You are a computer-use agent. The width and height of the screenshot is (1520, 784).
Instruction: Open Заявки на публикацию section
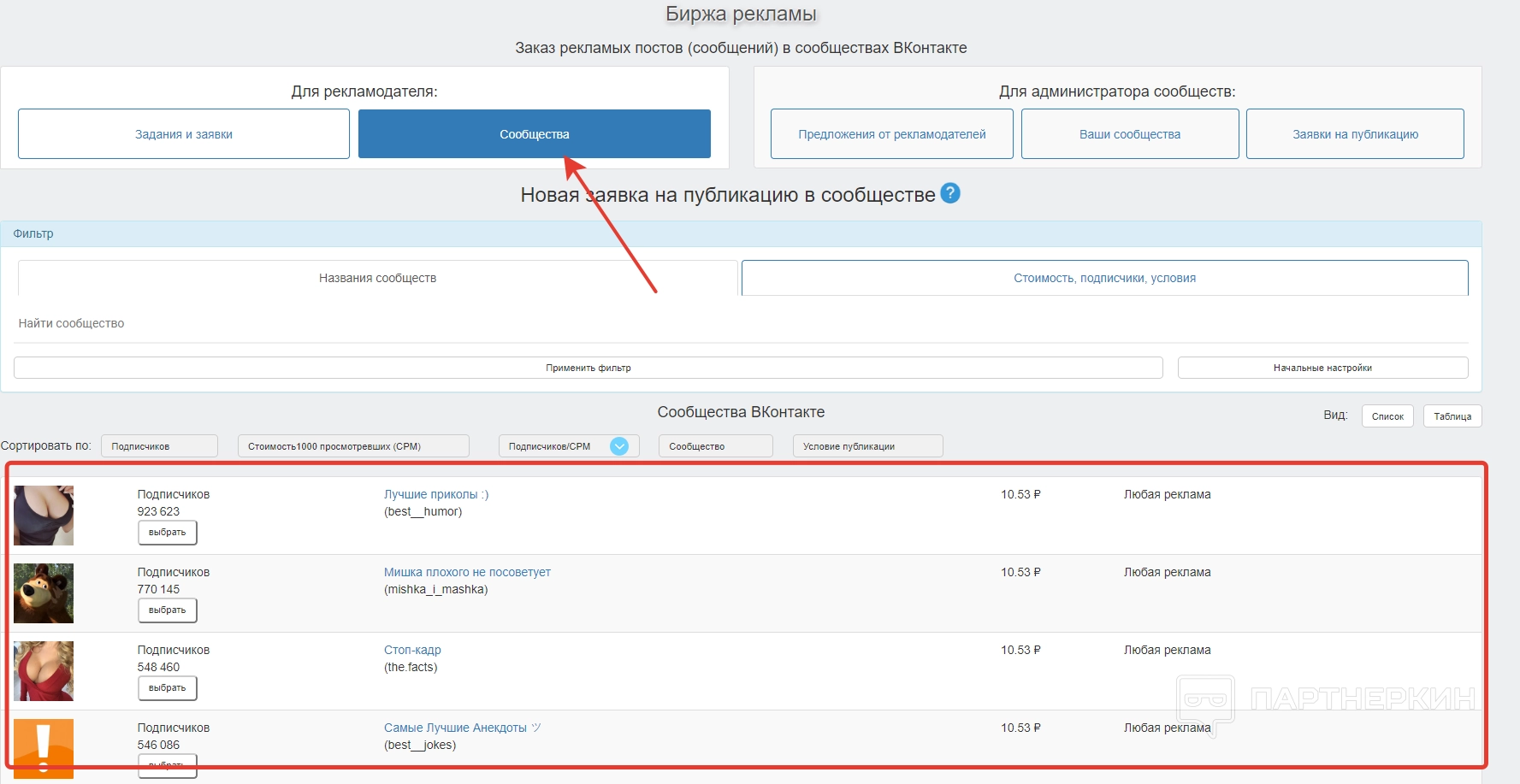1354,134
